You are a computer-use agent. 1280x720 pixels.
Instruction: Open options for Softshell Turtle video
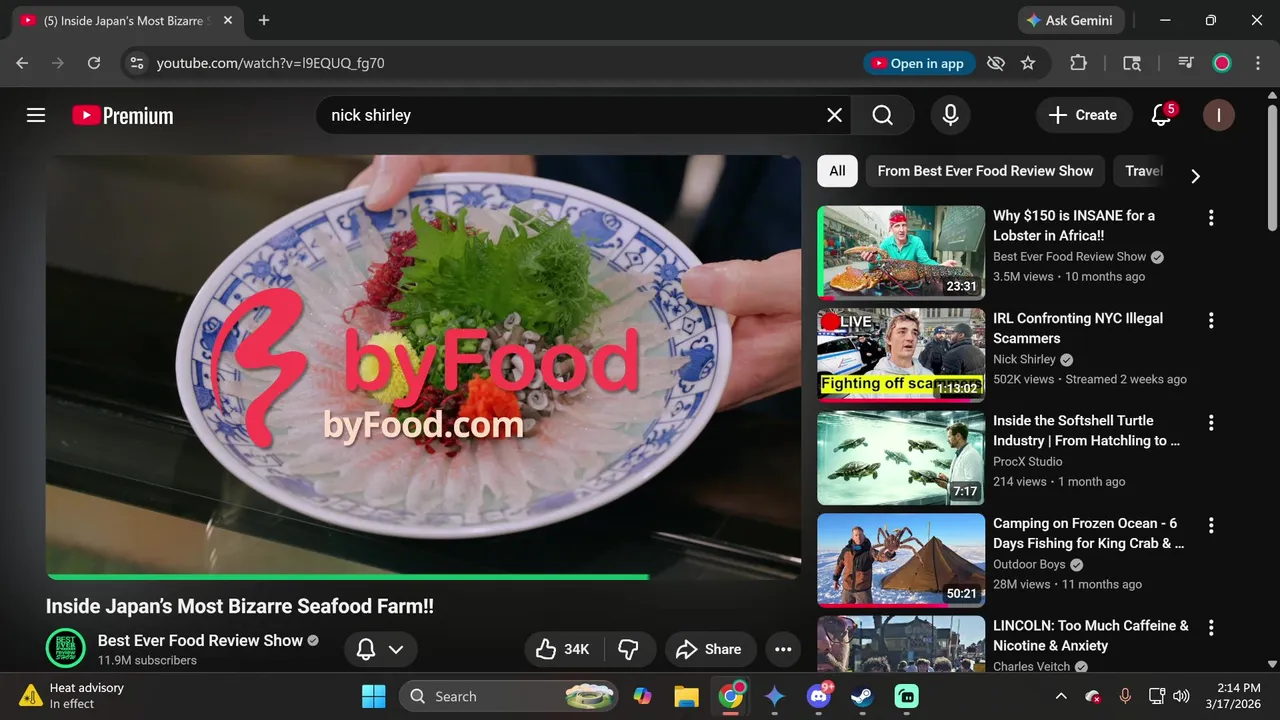(1211, 423)
